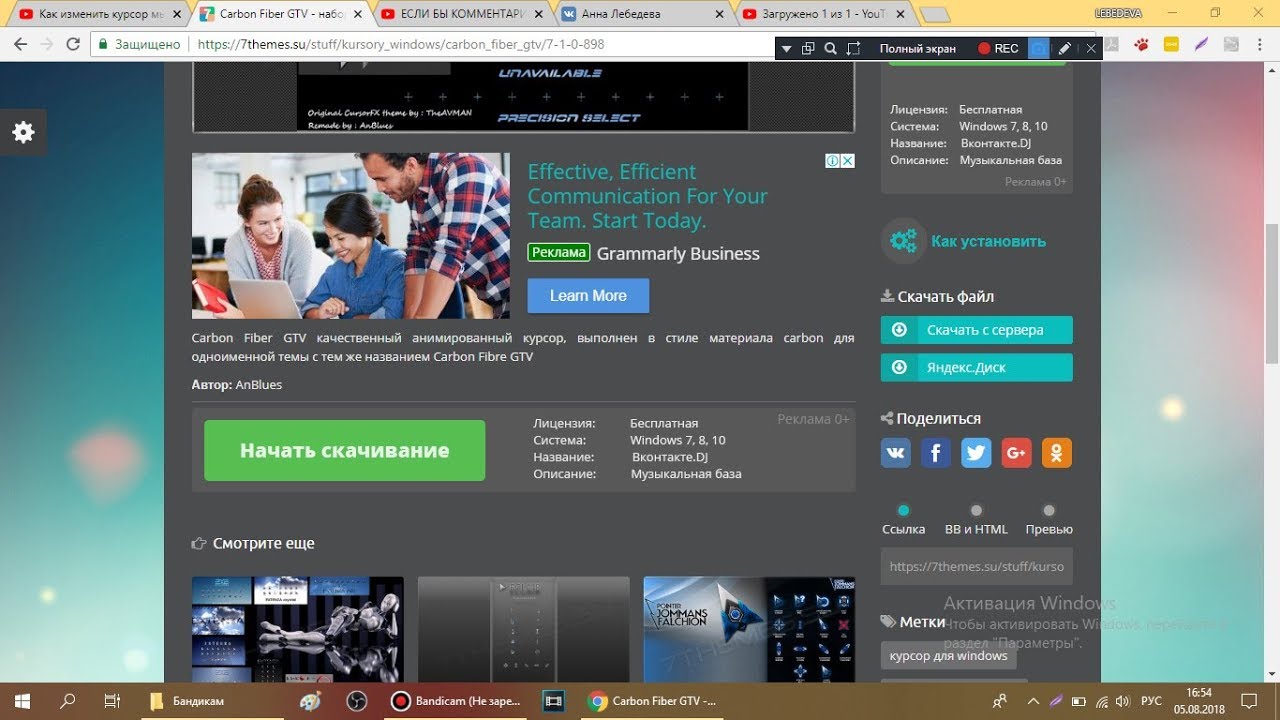Click Bandicam rectangle selection icon

tap(853, 48)
